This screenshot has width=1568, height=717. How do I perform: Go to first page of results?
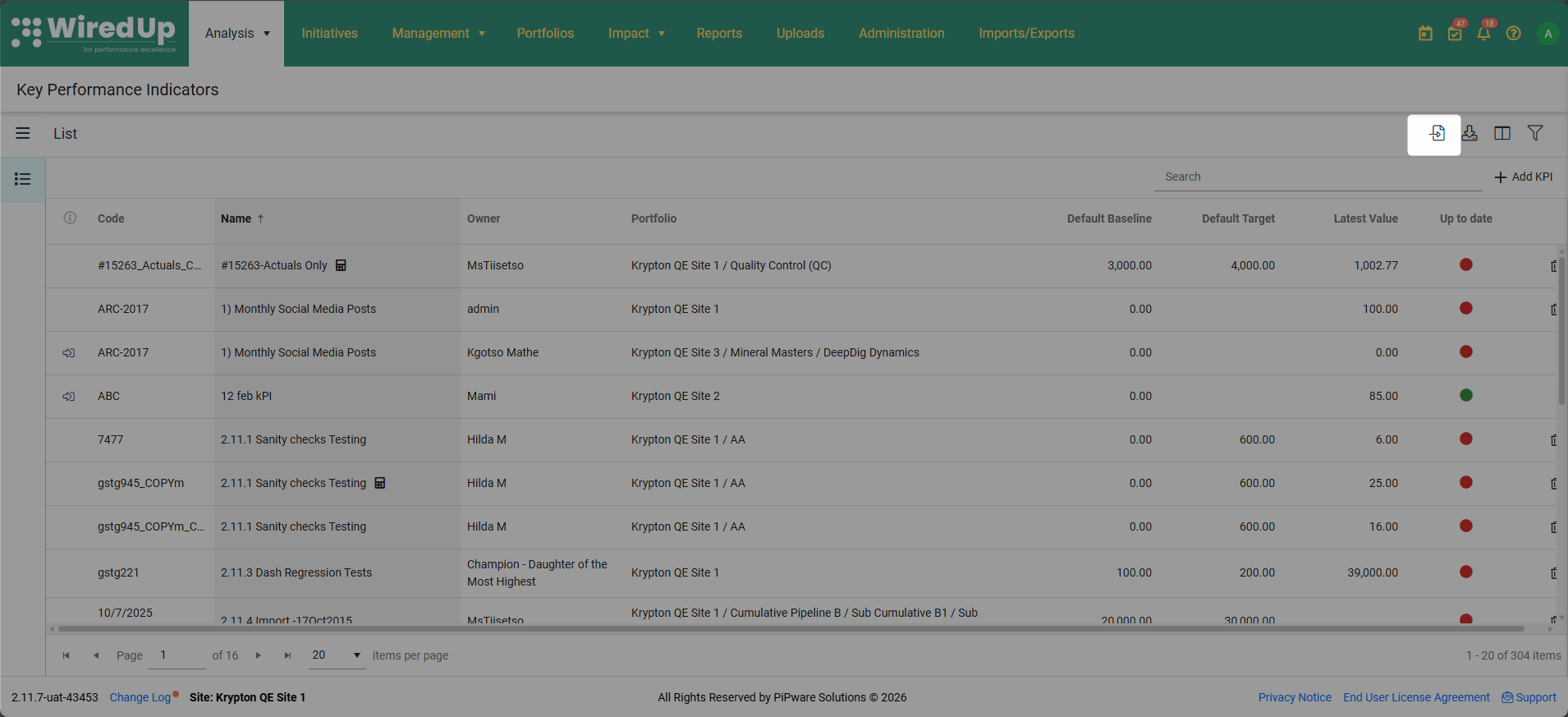point(66,655)
